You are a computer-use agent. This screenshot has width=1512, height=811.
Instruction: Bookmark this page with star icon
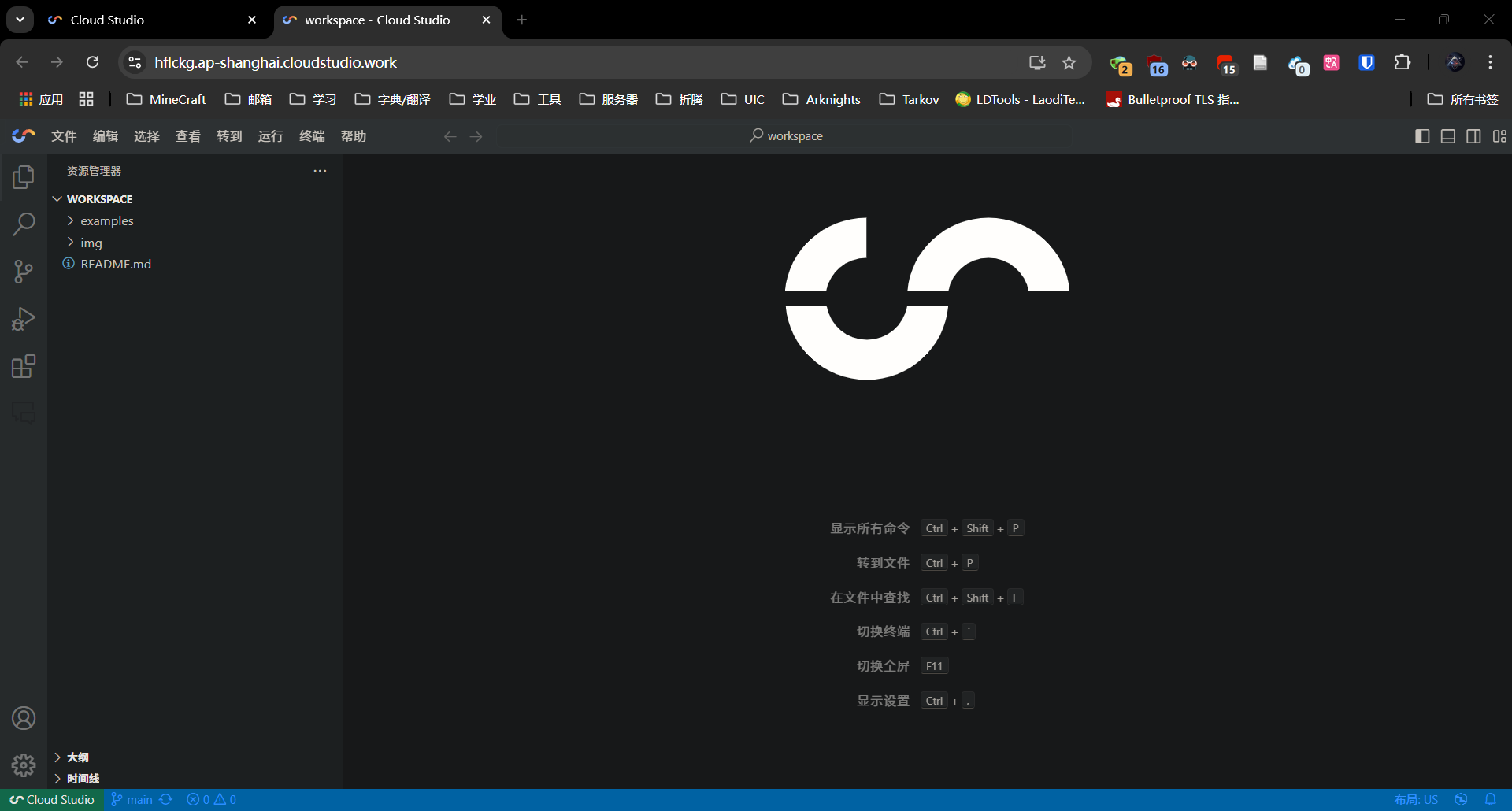point(1069,62)
